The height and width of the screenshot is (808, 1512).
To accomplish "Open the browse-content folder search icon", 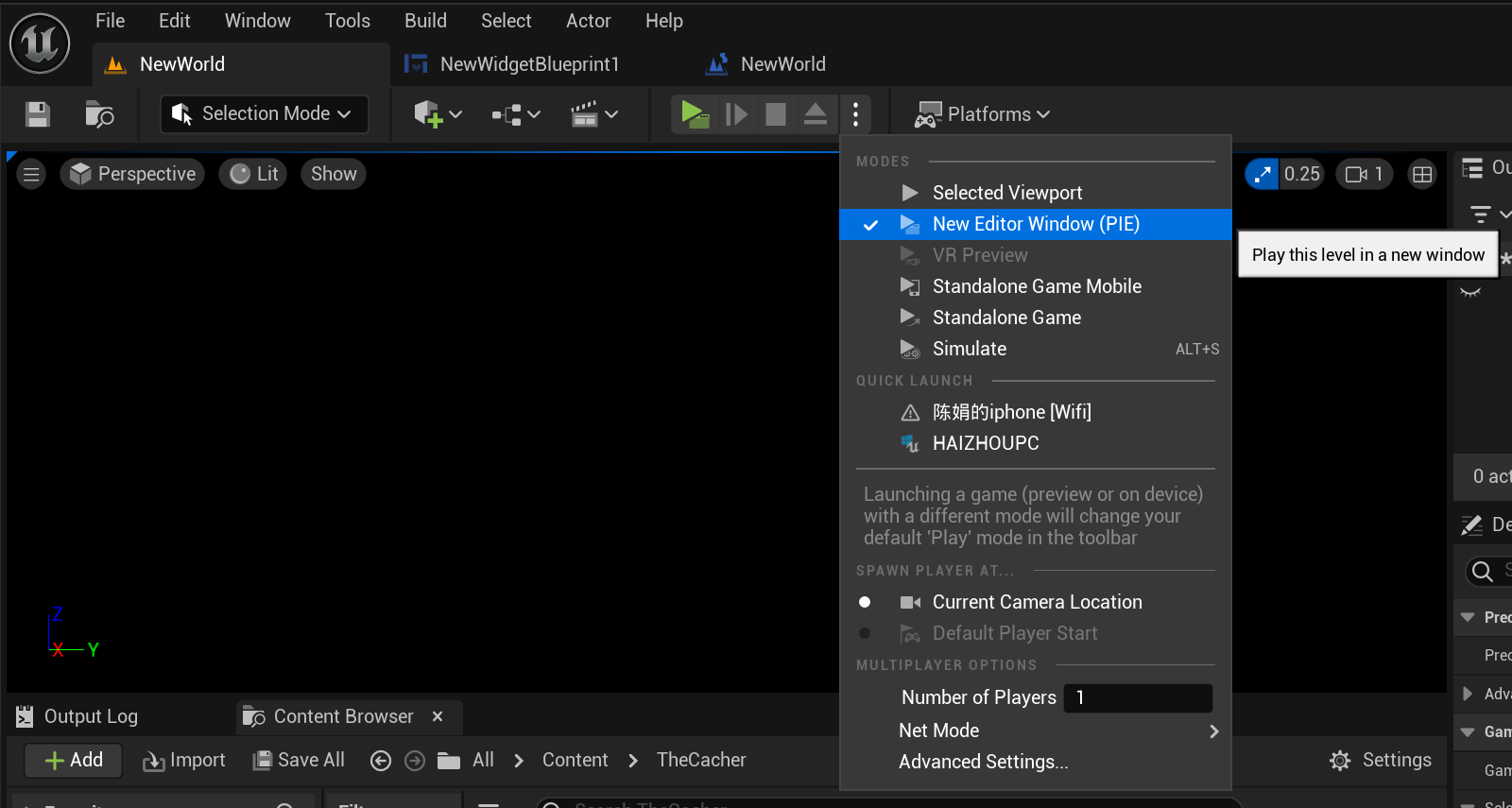I will click(99, 114).
